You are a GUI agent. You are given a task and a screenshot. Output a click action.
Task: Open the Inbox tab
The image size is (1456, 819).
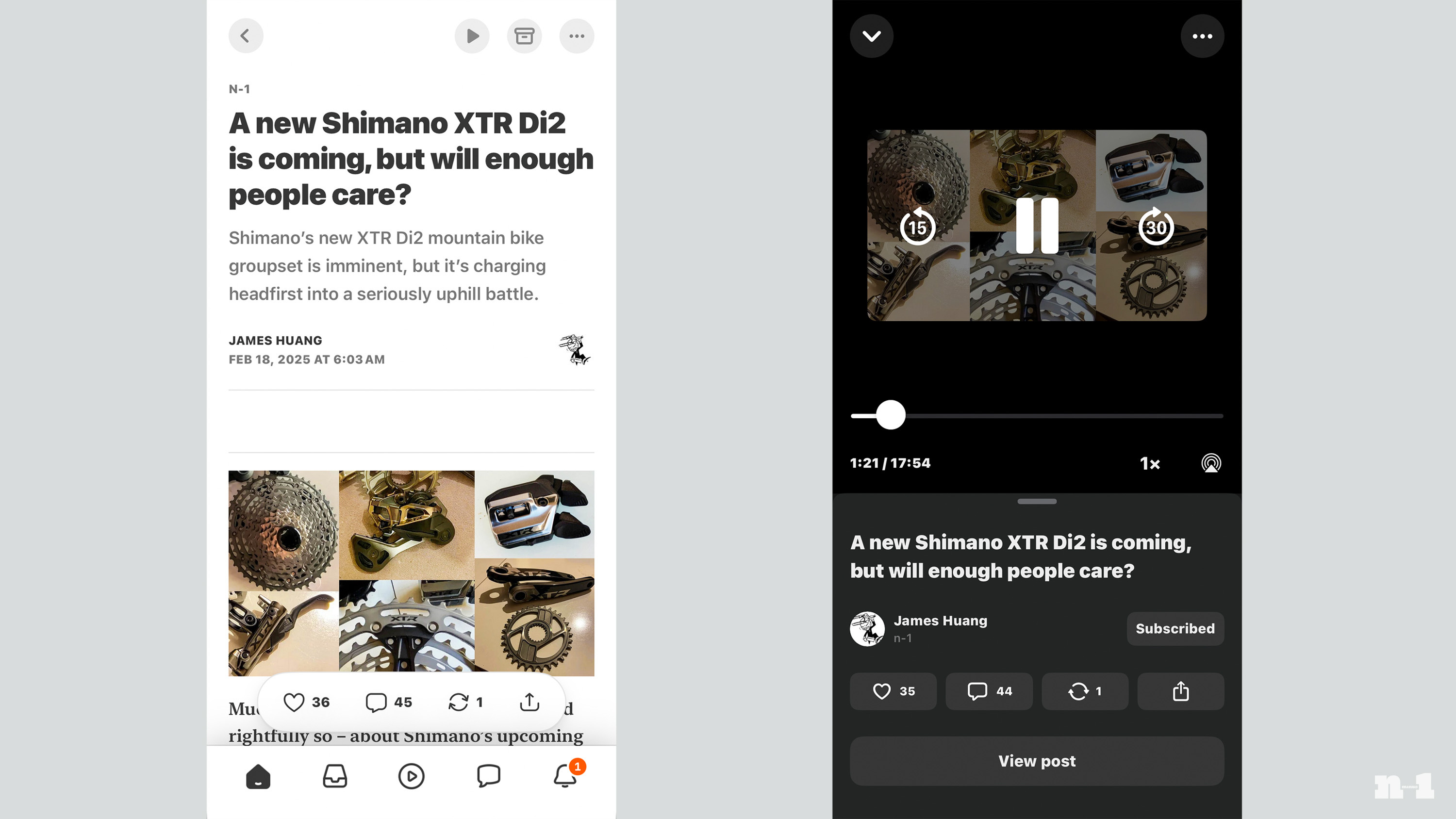click(334, 776)
